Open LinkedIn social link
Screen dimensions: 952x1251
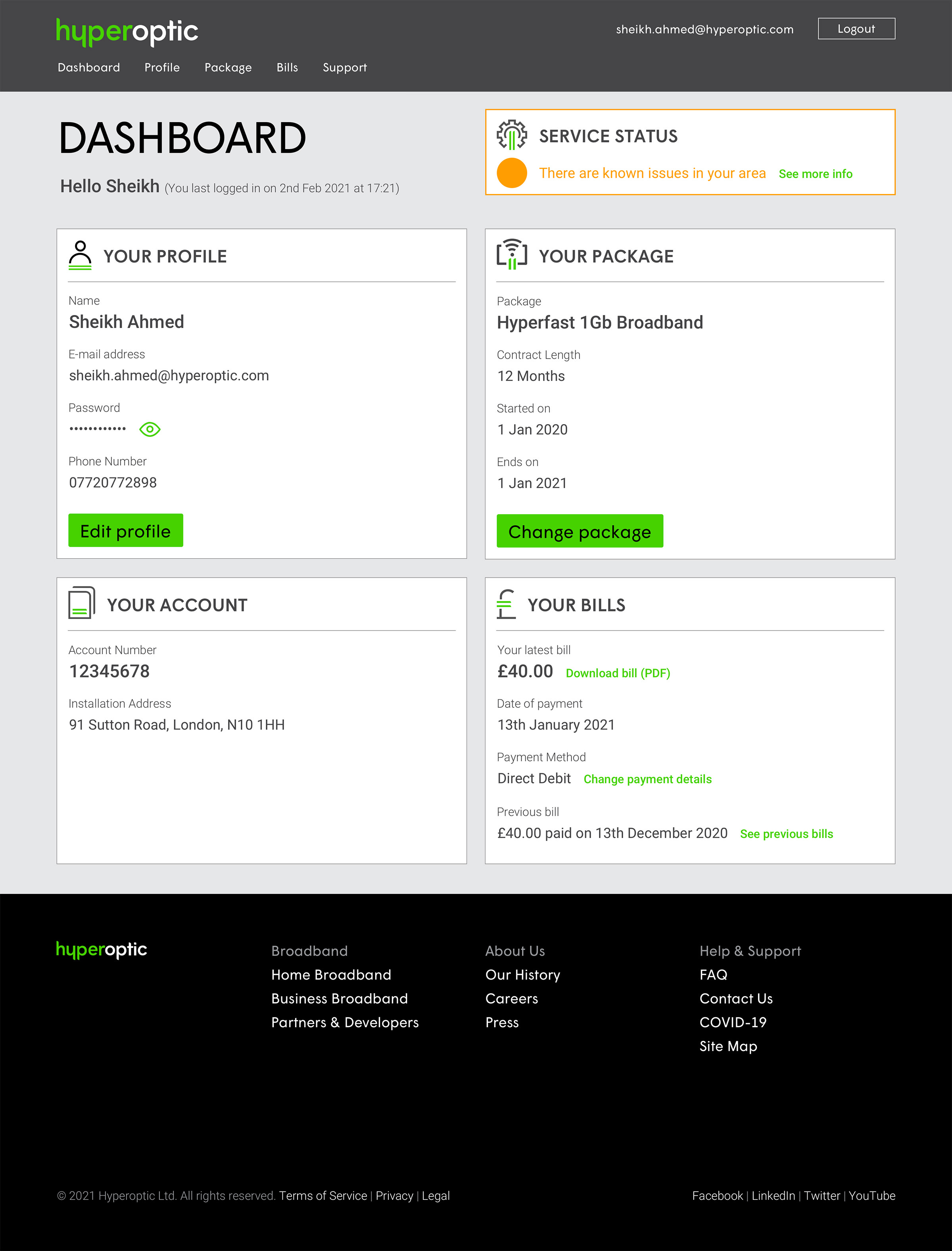pyautogui.click(x=773, y=1195)
